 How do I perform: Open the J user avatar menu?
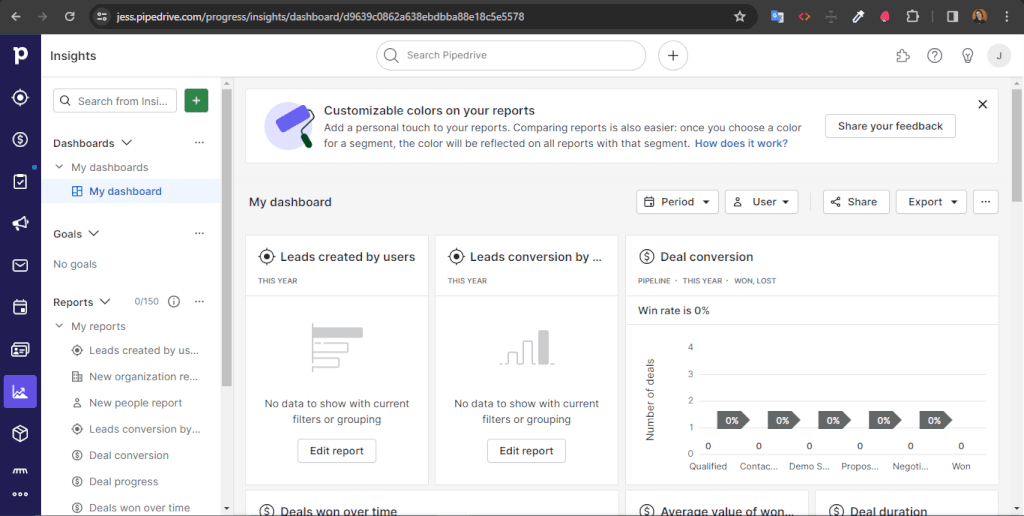pyautogui.click(x=999, y=56)
